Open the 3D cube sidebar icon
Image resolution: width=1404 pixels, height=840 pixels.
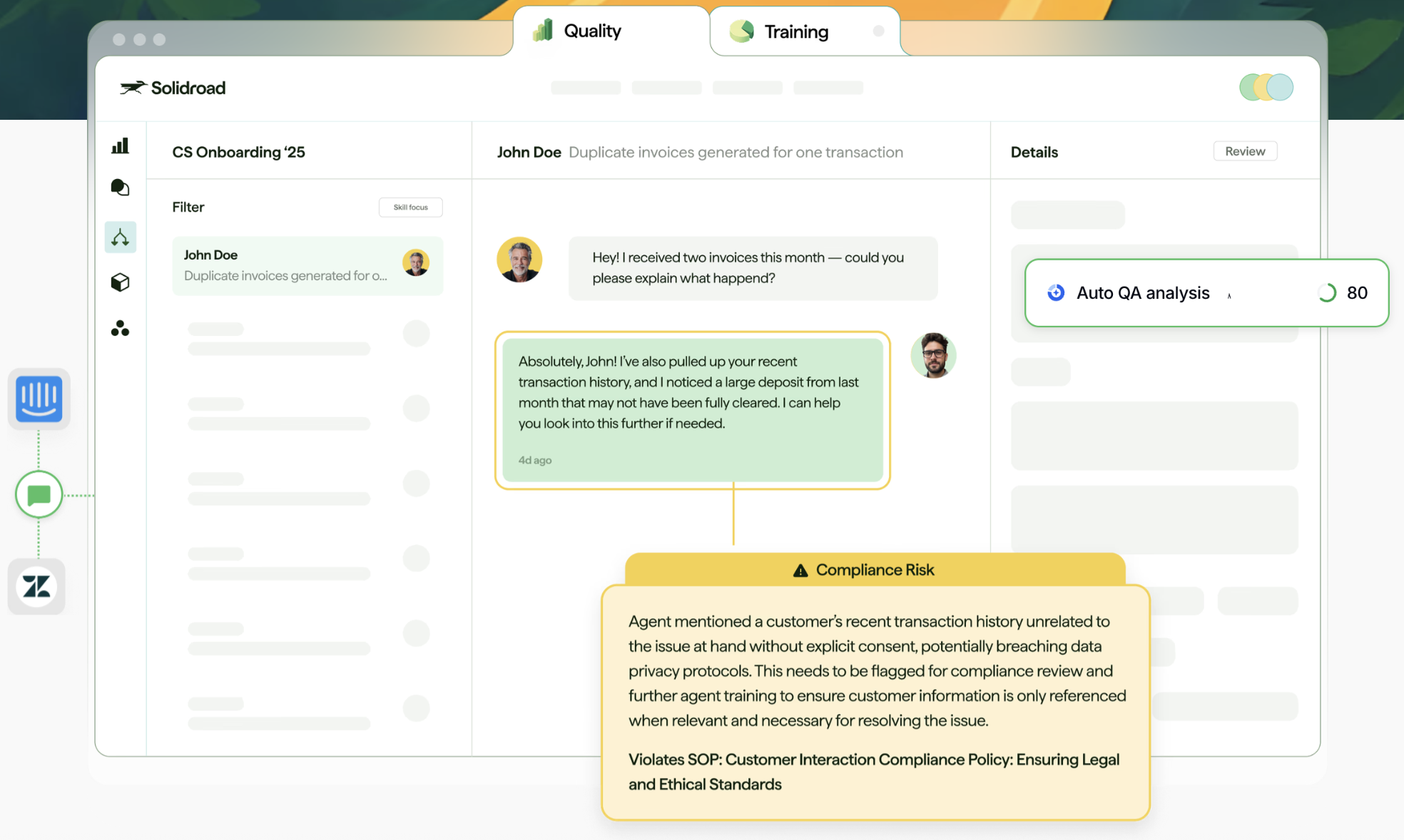[x=120, y=282]
